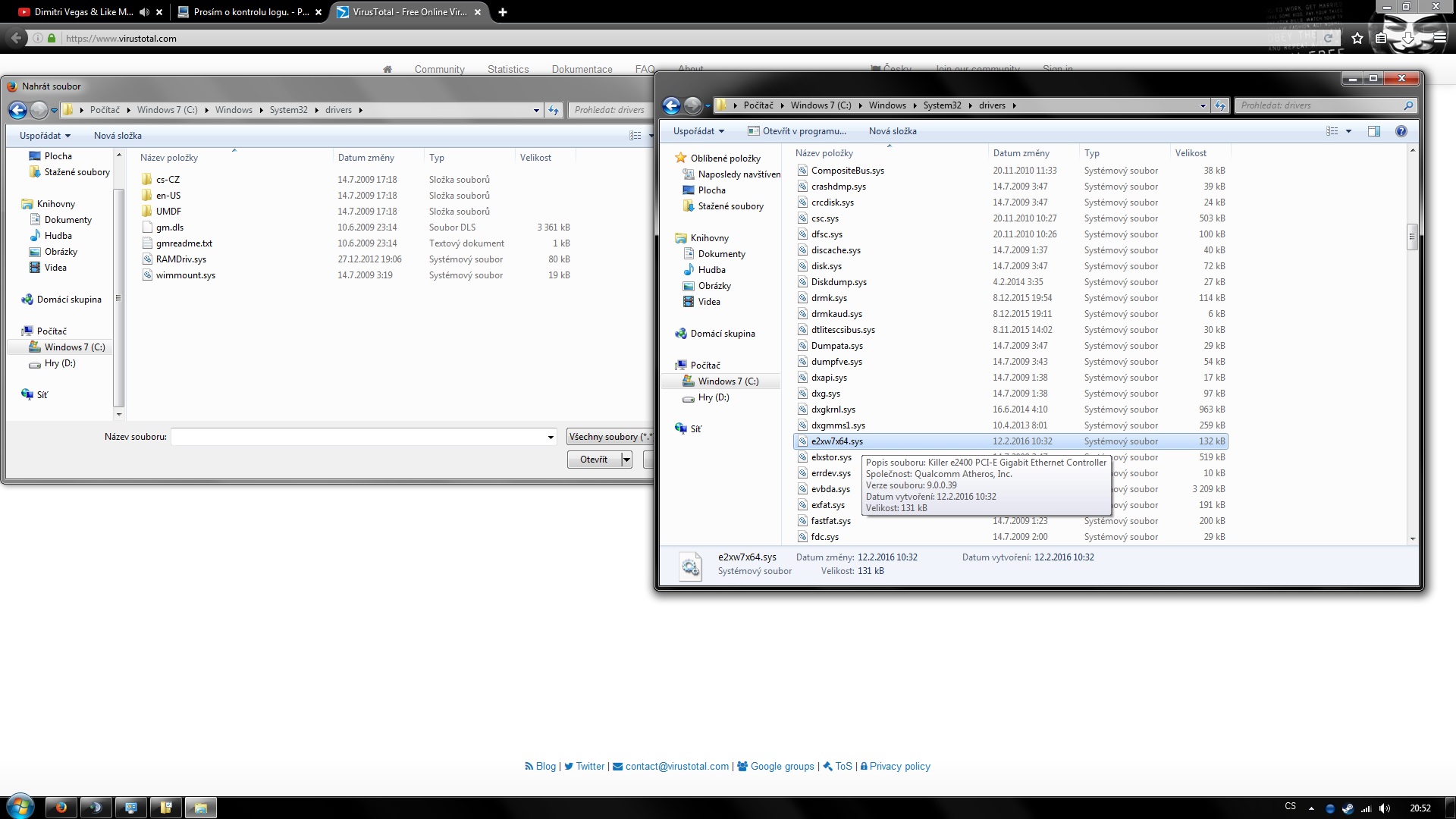Click the Steam tray icon
This screenshot has width=1456, height=819.
[x=1348, y=808]
